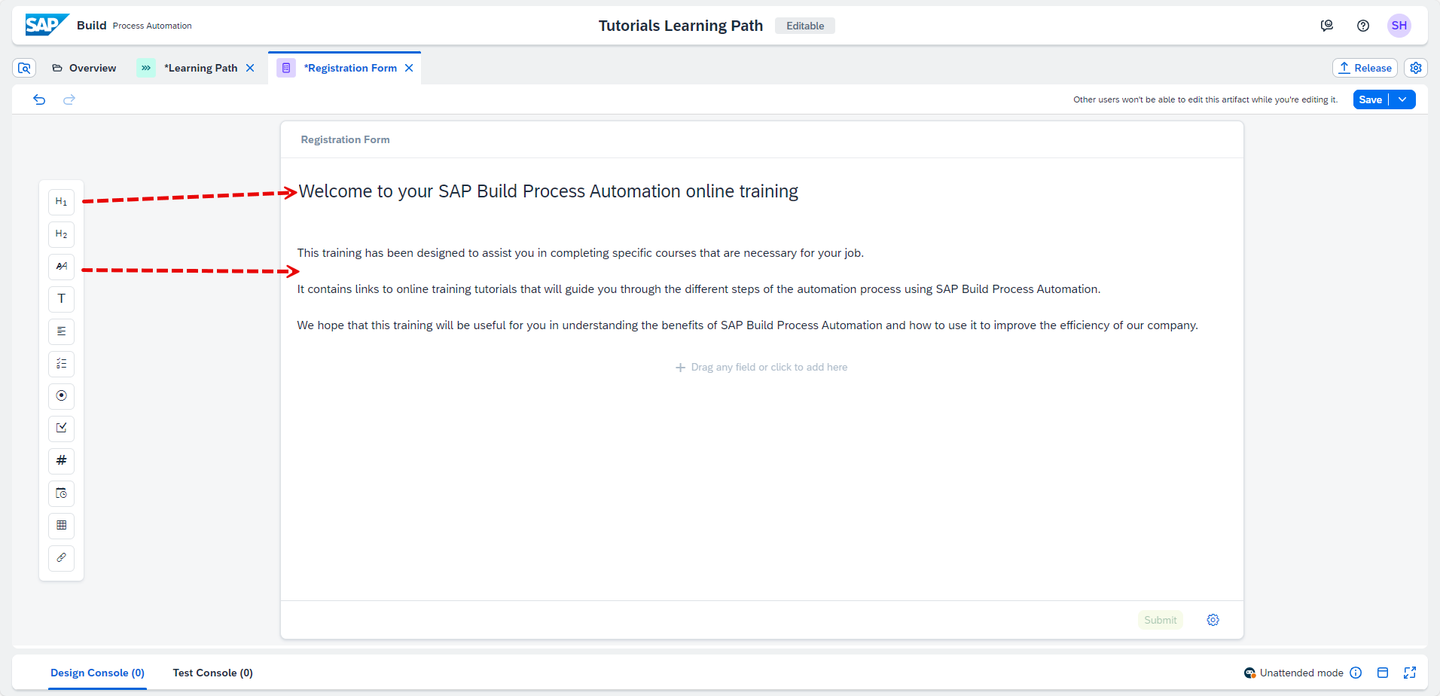Open the help question mark icon
The image size is (1440, 696).
pos(1363,26)
